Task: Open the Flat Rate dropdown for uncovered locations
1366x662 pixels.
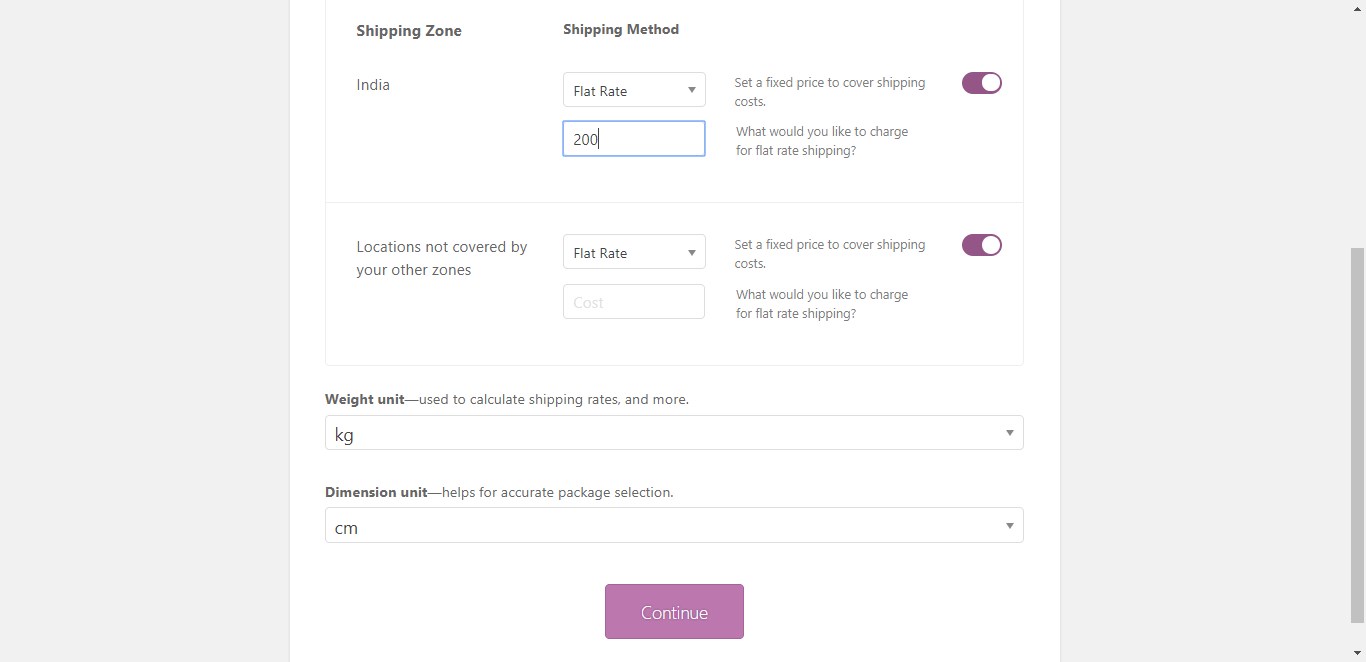Action: point(634,251)
